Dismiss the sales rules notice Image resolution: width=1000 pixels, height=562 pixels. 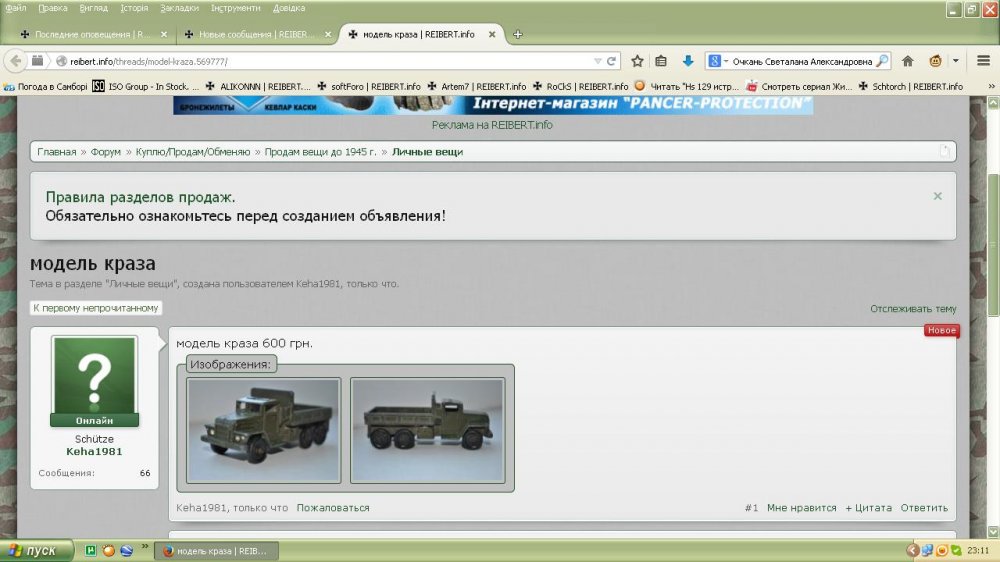(x=938, y=196)
